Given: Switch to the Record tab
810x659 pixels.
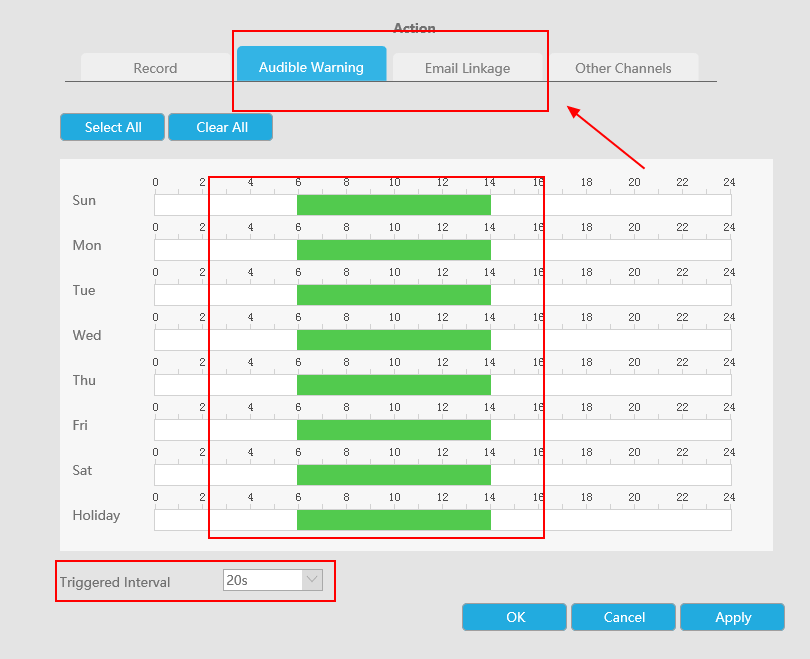Looking at the screenshot, I should (155, 68).
